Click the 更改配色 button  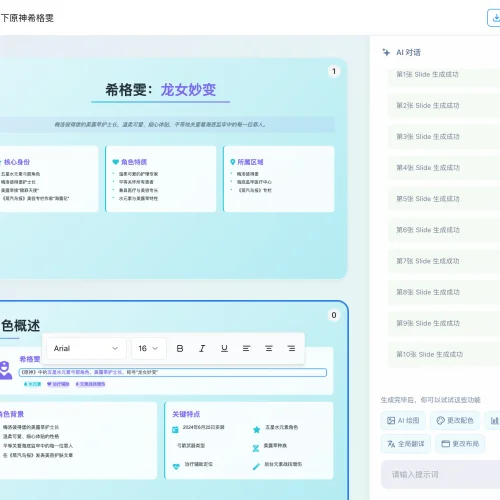(455, 421)
